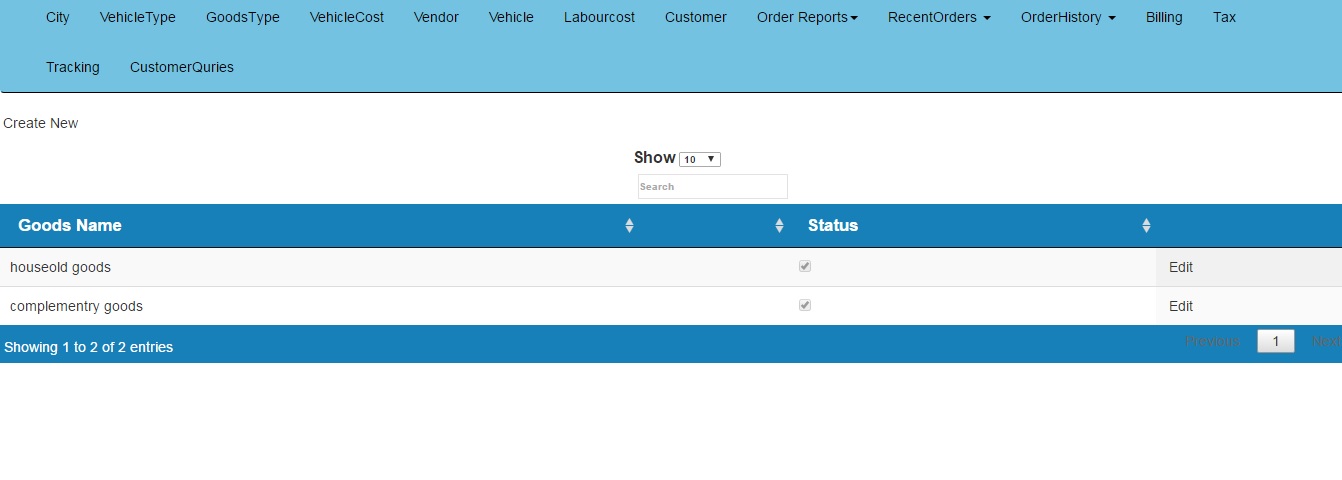Open the VehicleCost menu item
The image size is (1342, 480).
coord(347,17)
